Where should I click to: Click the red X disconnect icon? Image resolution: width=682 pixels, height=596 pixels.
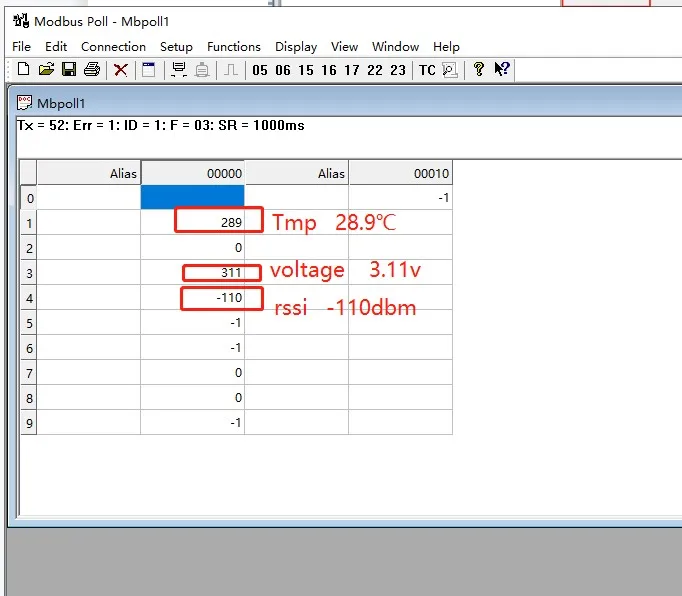pyautogui.click(x=121, y=70)
